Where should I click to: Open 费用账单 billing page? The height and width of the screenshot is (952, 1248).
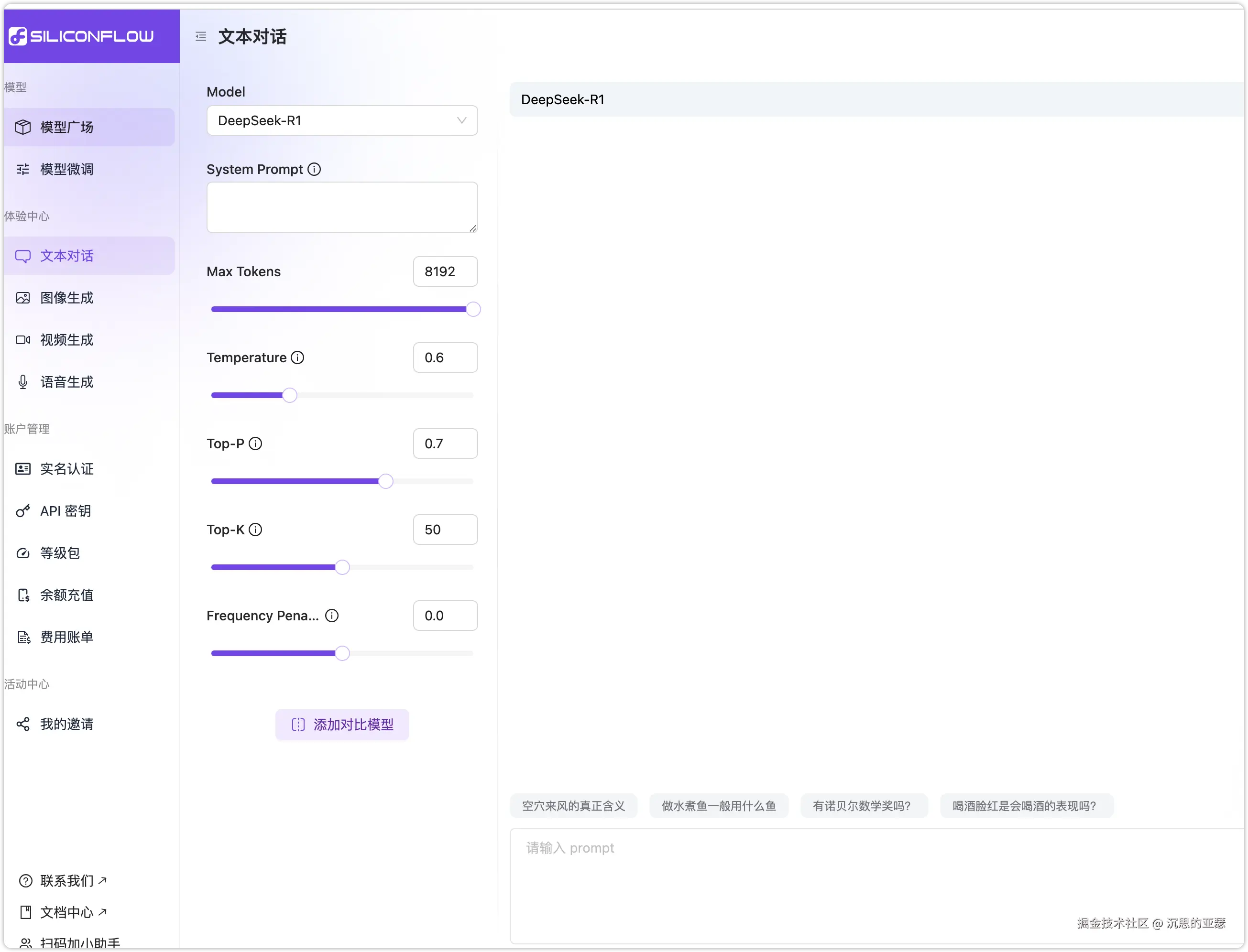(x=66, y=637)
